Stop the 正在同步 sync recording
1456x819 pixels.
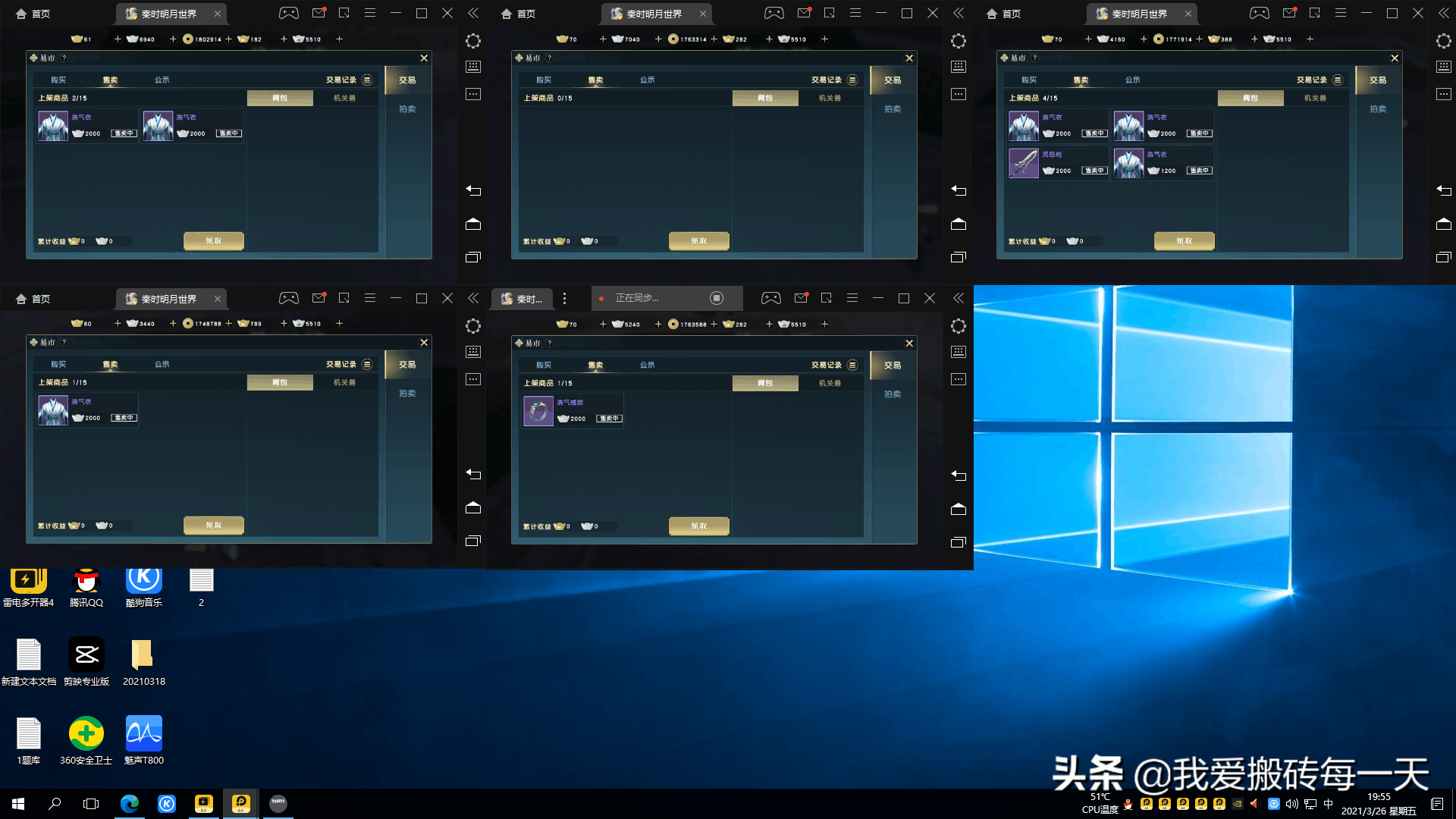click(x=716, y=298)
